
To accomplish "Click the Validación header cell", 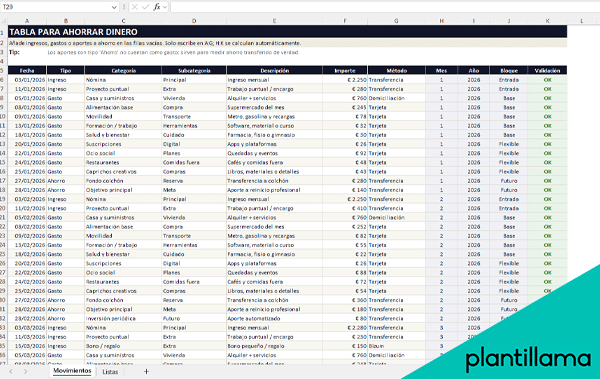I will [547, 70].
